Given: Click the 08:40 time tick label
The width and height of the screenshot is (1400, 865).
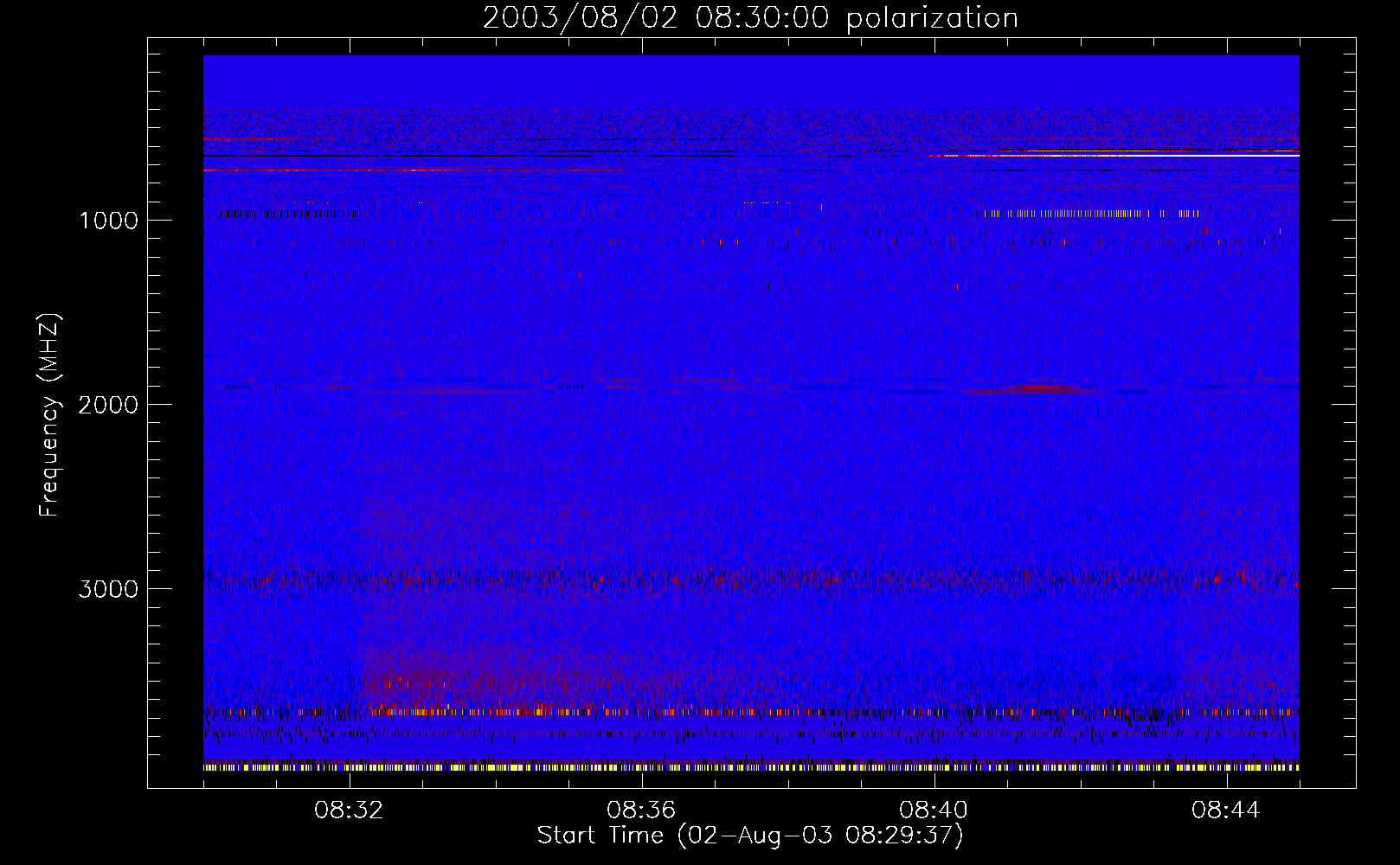Looking at the screenshot, I should [x=934, y=811].
